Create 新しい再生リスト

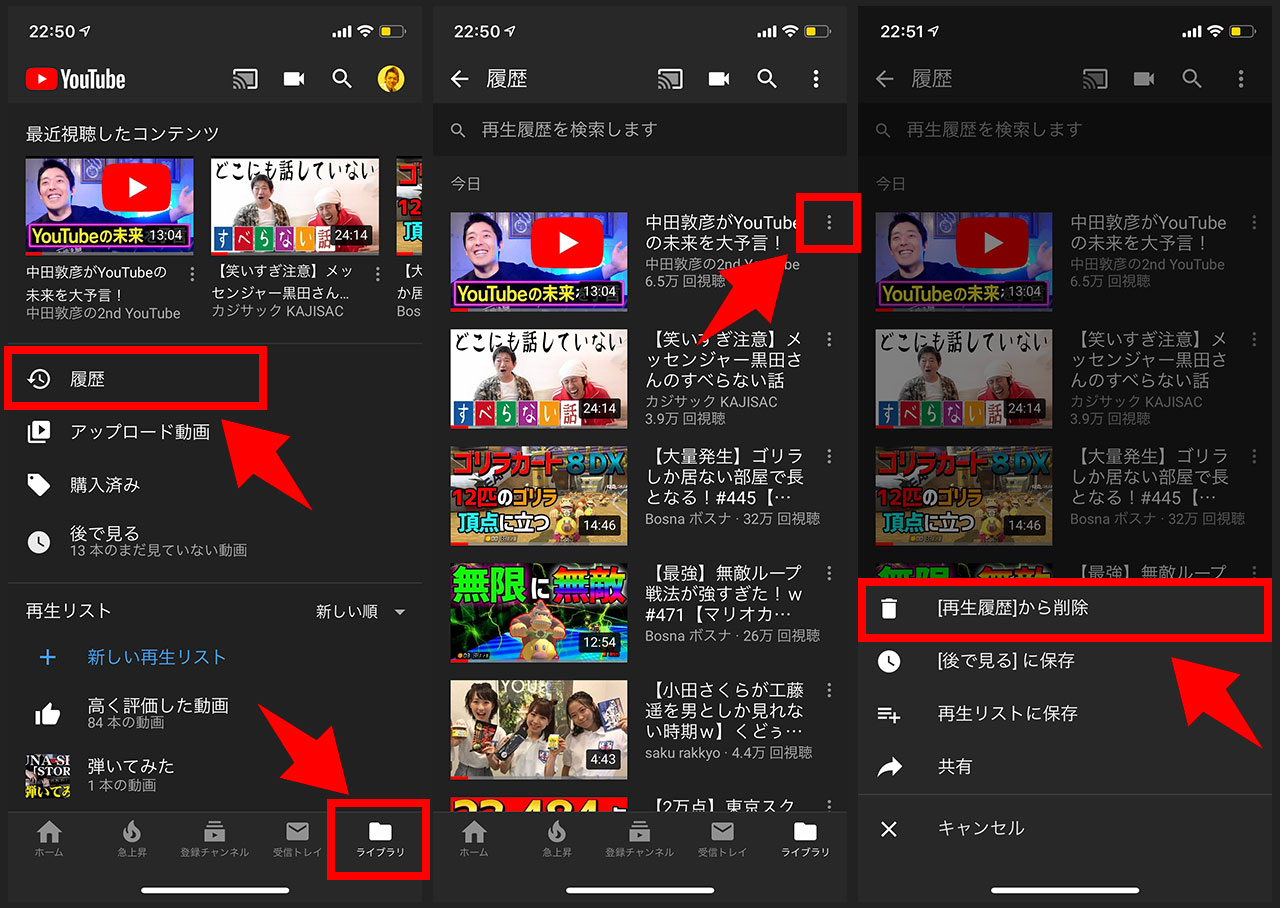(215, 657)
